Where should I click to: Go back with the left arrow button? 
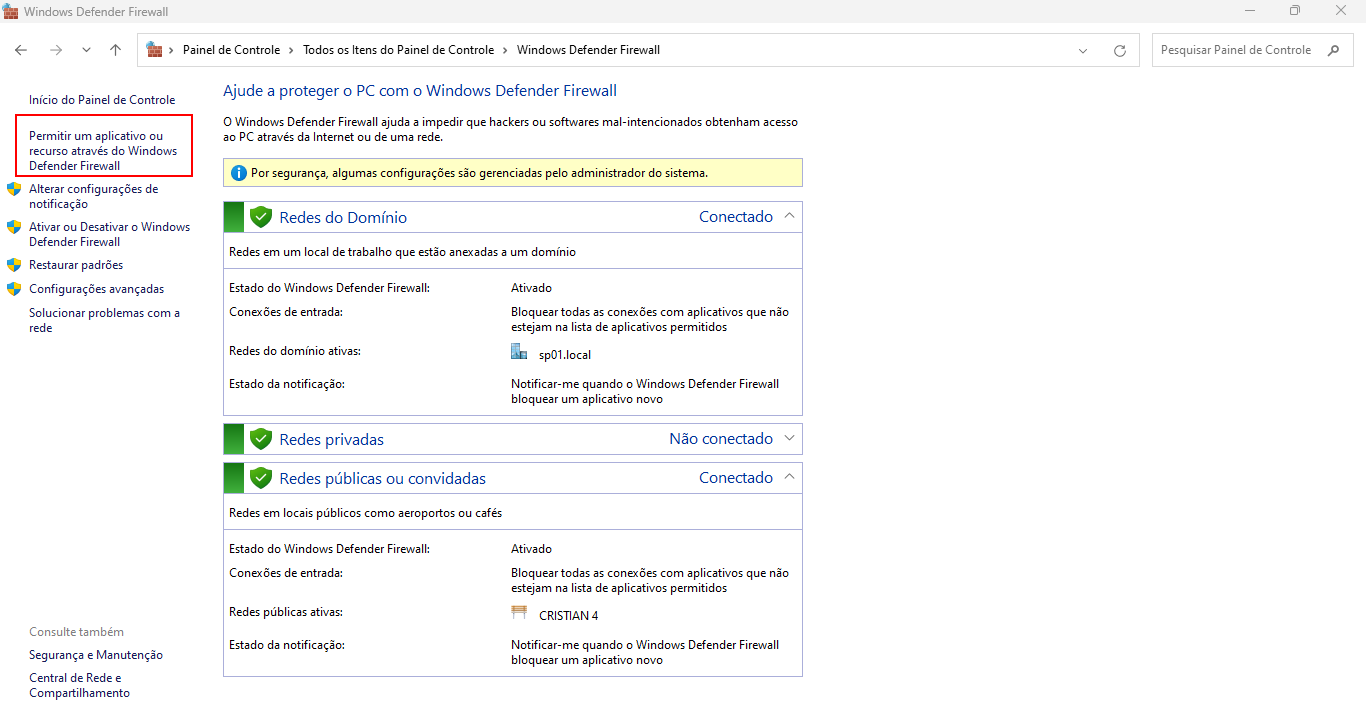coord(21,50)
